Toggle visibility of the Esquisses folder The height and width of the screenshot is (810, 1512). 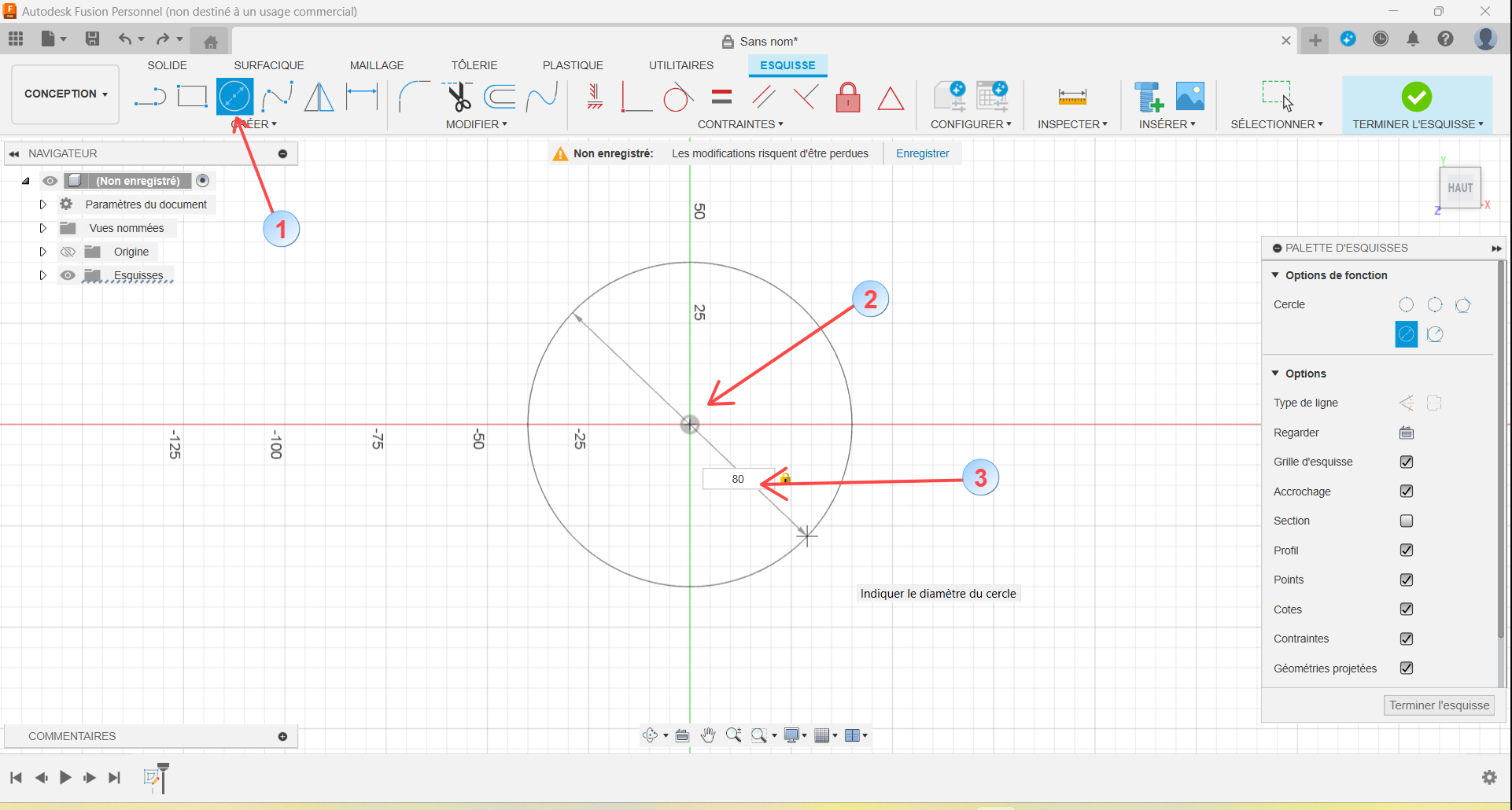pyautogui.click(x=68, y=275)
